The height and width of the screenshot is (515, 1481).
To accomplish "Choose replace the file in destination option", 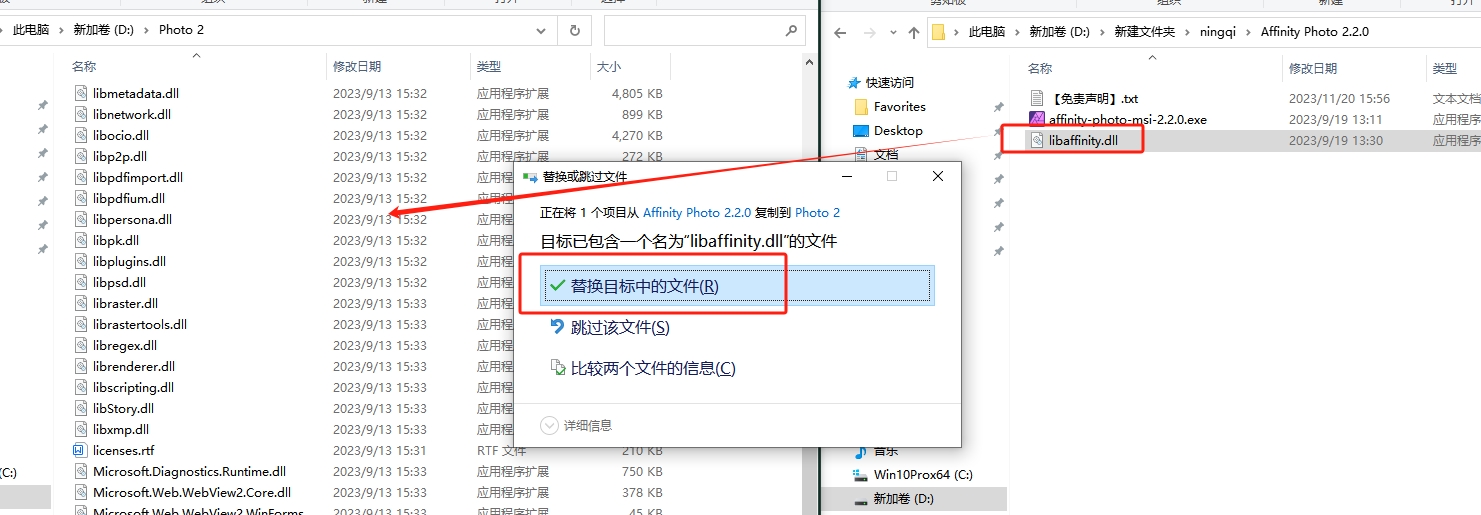I will (x=737, y=286).
